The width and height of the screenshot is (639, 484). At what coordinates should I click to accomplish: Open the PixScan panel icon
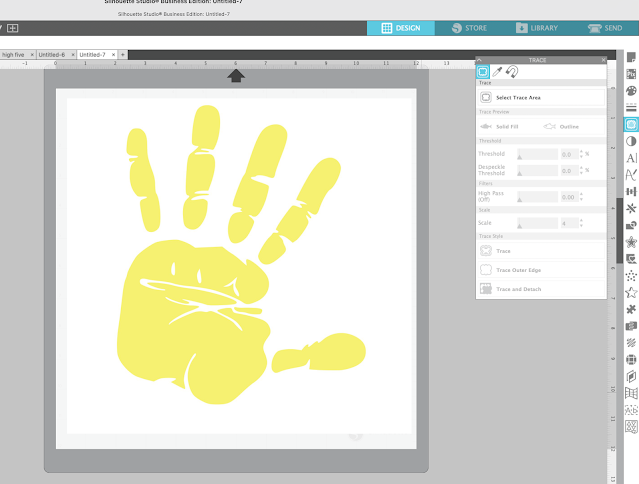(x=631, y=74)
